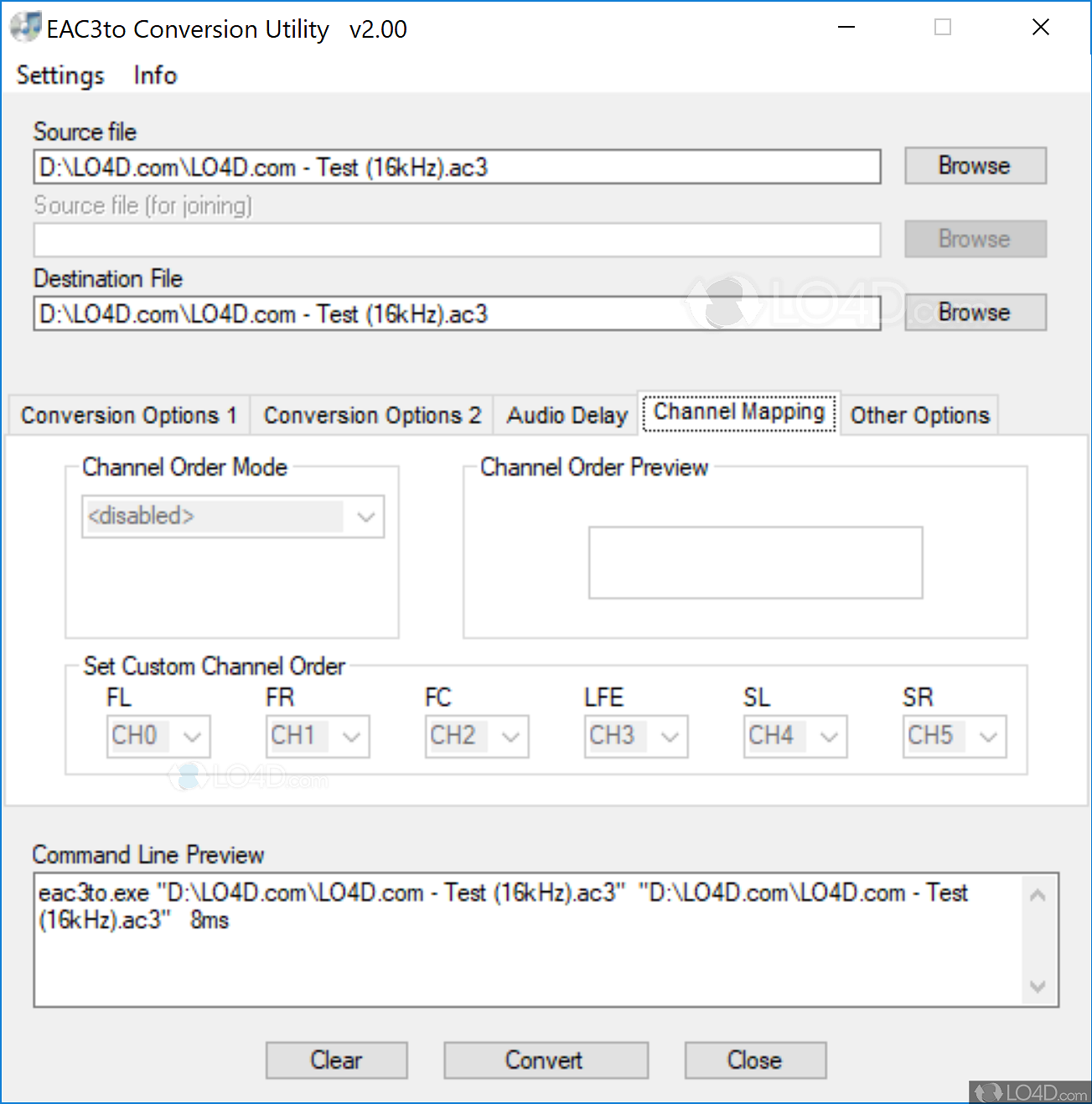Open the Info menu

pyautogui.click(x=155, y=75)
